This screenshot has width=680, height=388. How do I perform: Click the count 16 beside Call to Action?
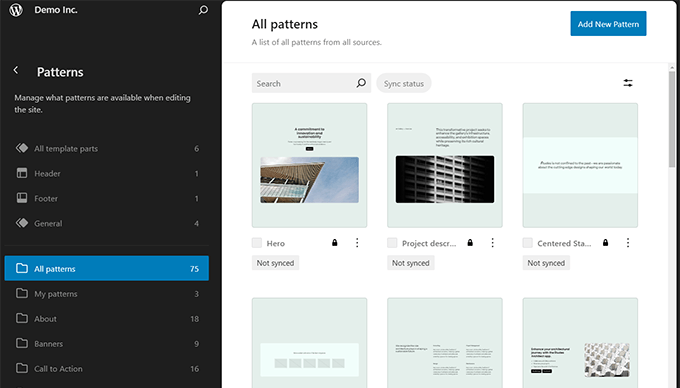(x=194, y=368)
